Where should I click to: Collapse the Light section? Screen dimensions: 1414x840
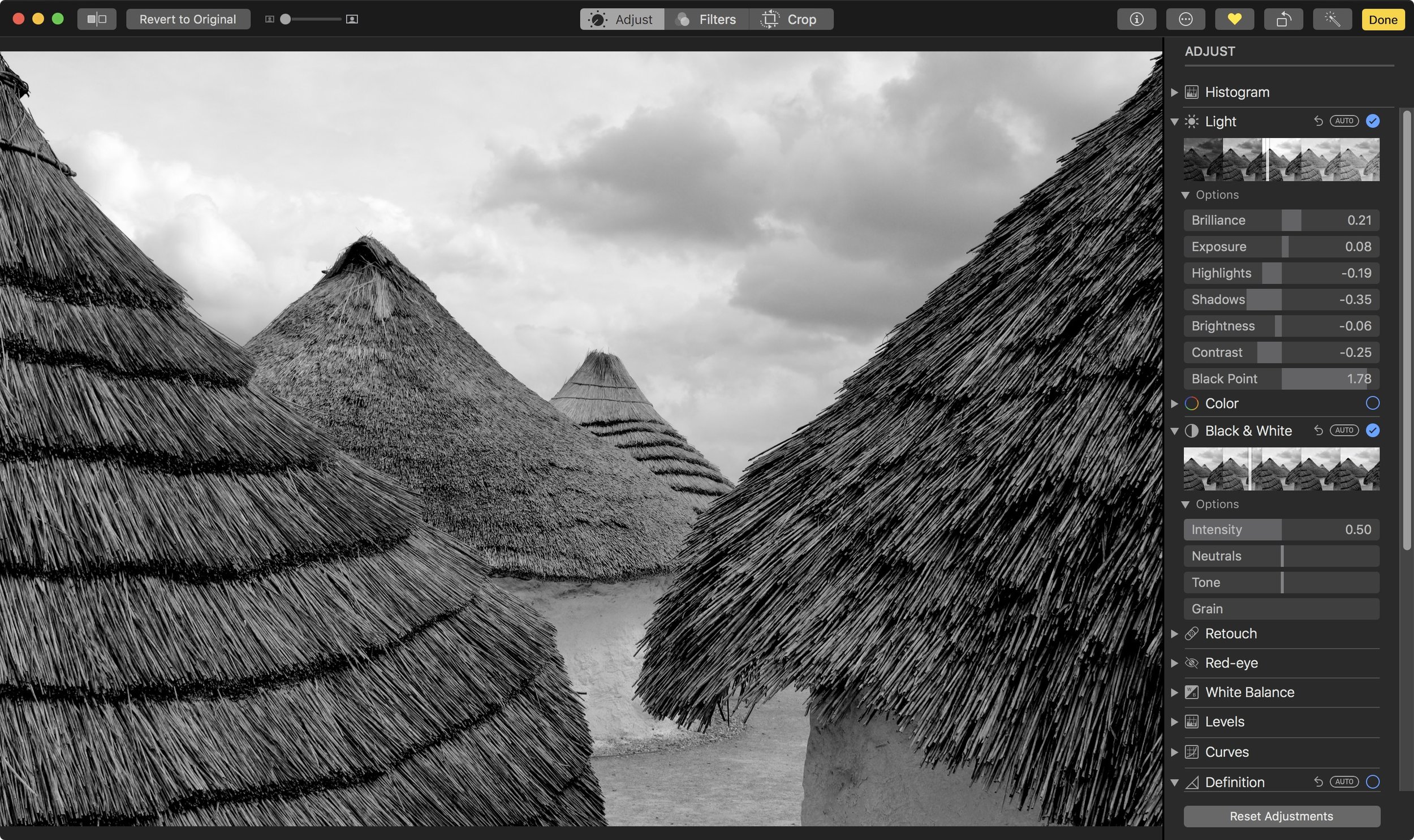[x=1174, y=121]
